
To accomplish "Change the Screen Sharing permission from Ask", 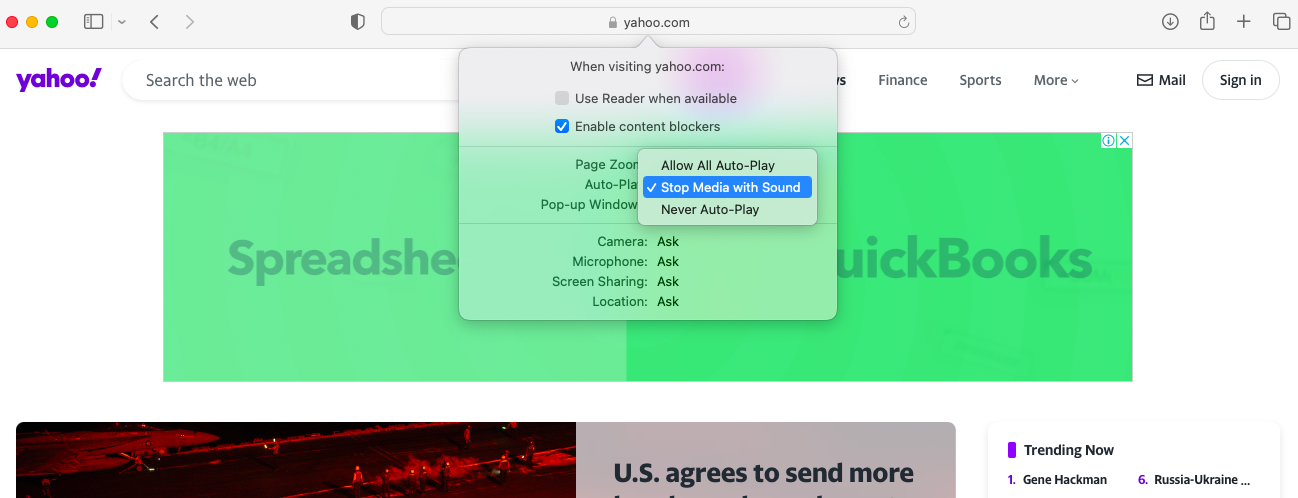I will [x=668, y=281].
